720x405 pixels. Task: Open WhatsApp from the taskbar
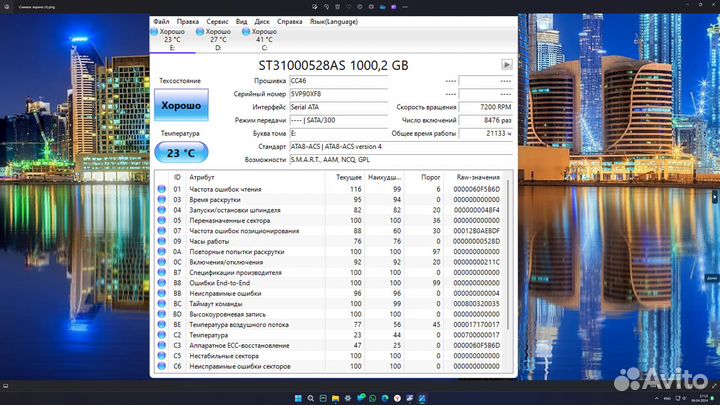click(x=372, y=398)
